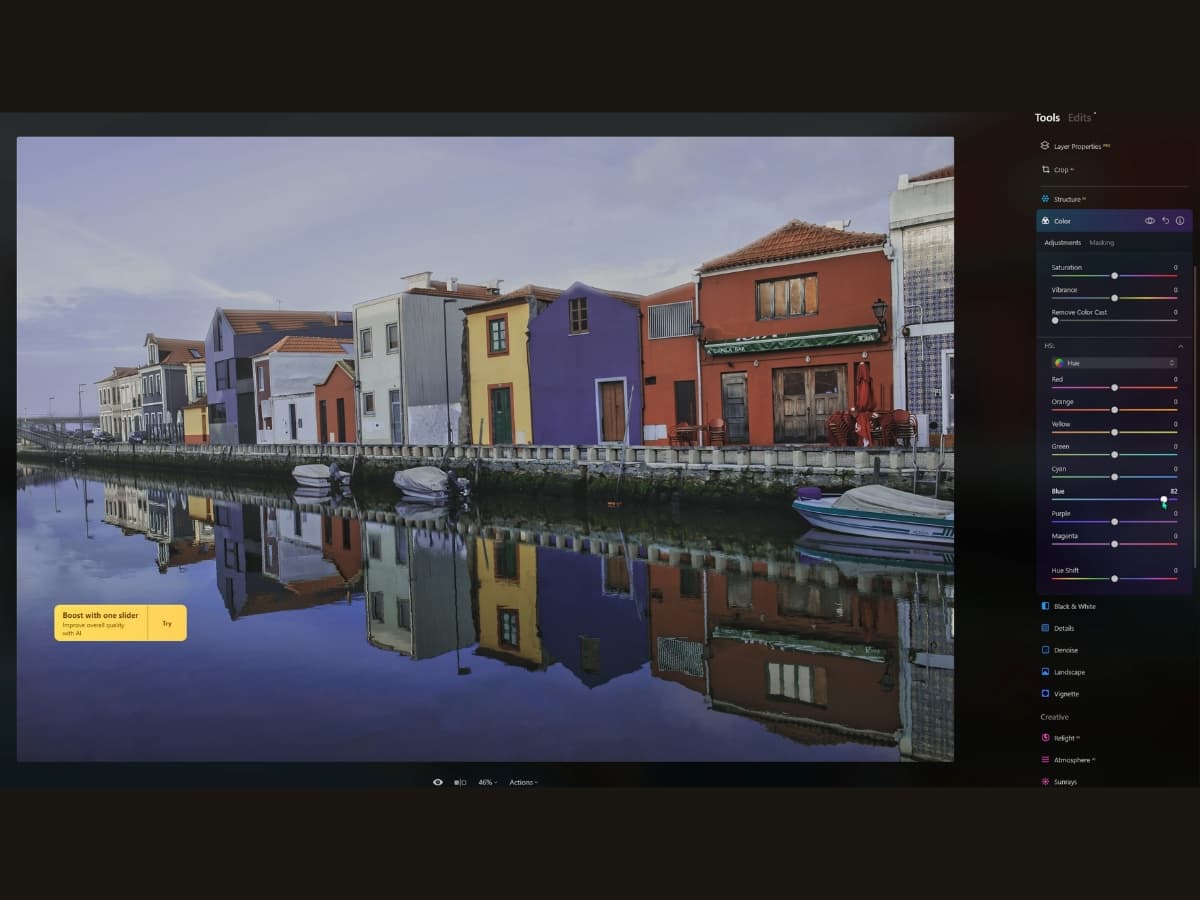The image size is (1200, 900).
Task: Select the Masking tab in Color
Action: (1101, 243)
